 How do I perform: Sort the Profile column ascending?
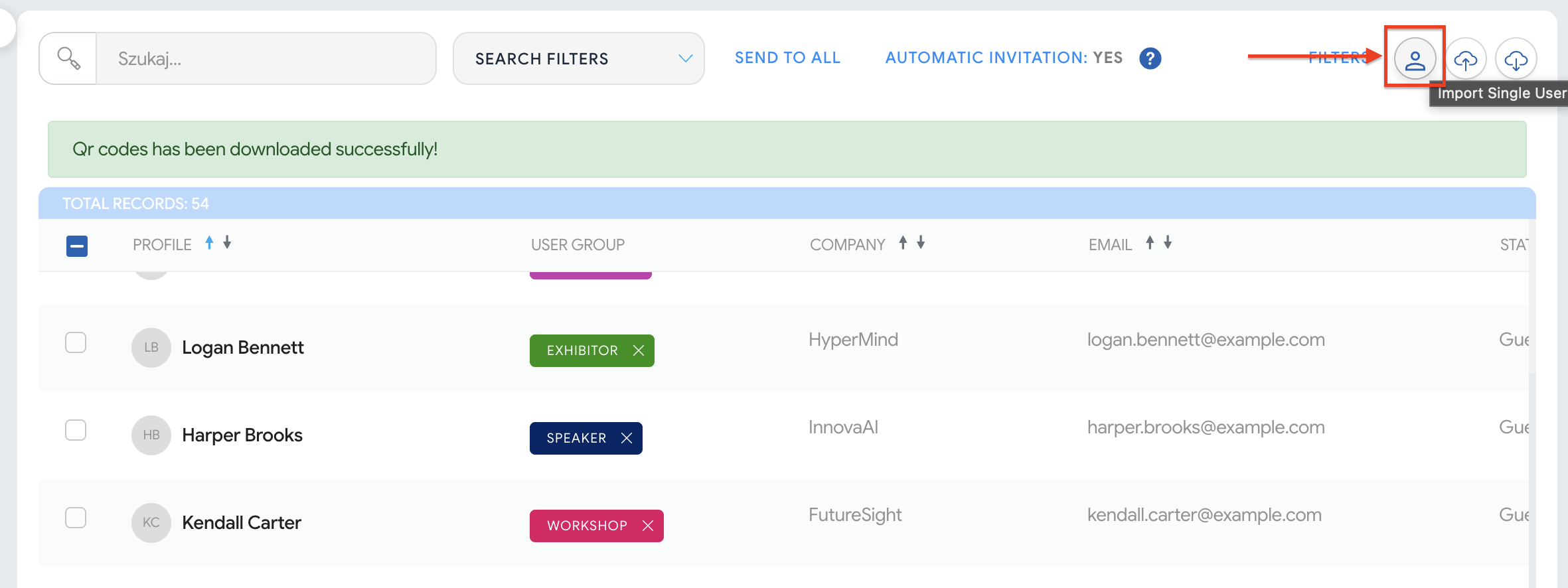(x=209, y=243)
